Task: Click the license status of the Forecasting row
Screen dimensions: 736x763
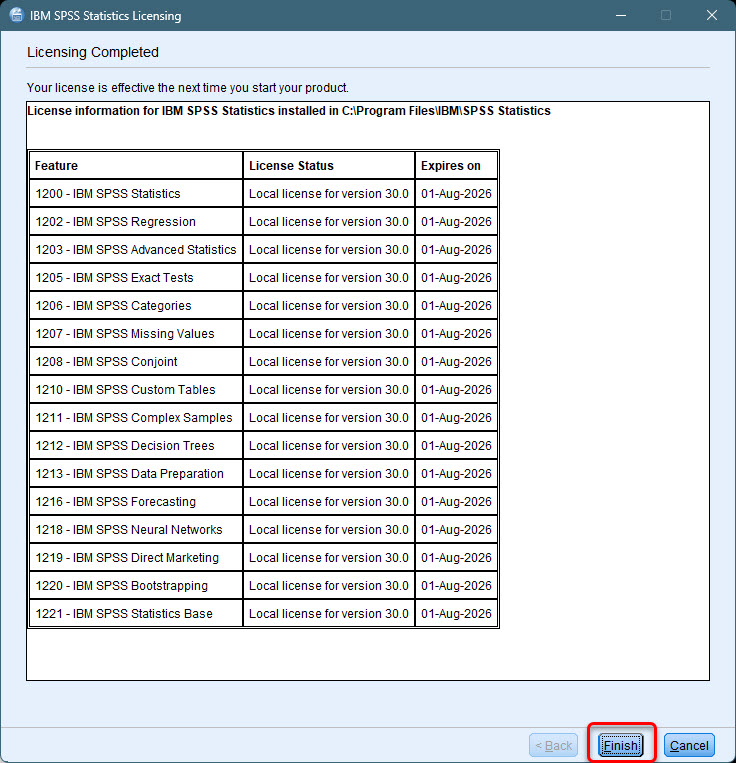Action: [329, 501]
